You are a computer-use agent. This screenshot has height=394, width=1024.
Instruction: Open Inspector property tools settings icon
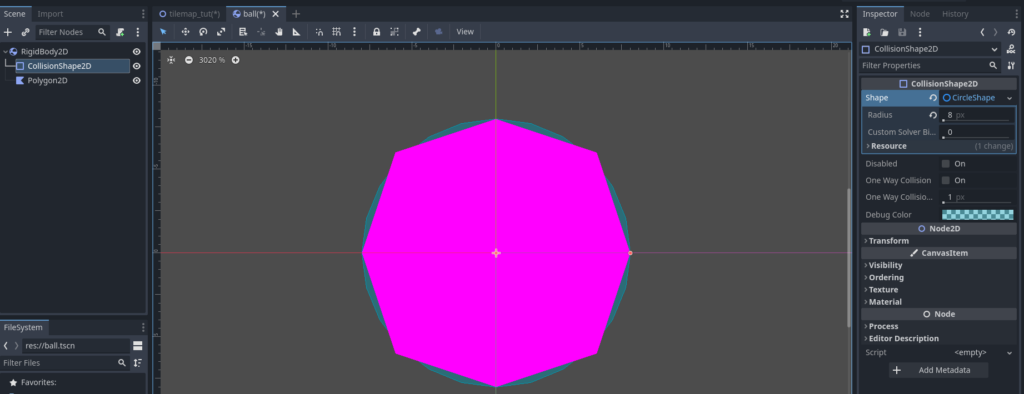point(1011,65)
